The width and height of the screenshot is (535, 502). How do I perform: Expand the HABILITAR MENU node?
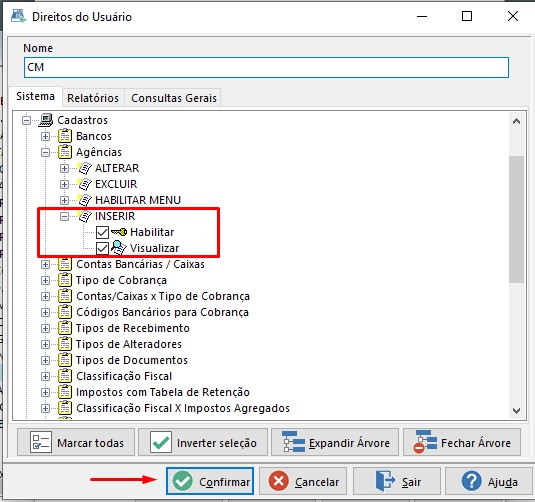point(64,200)
